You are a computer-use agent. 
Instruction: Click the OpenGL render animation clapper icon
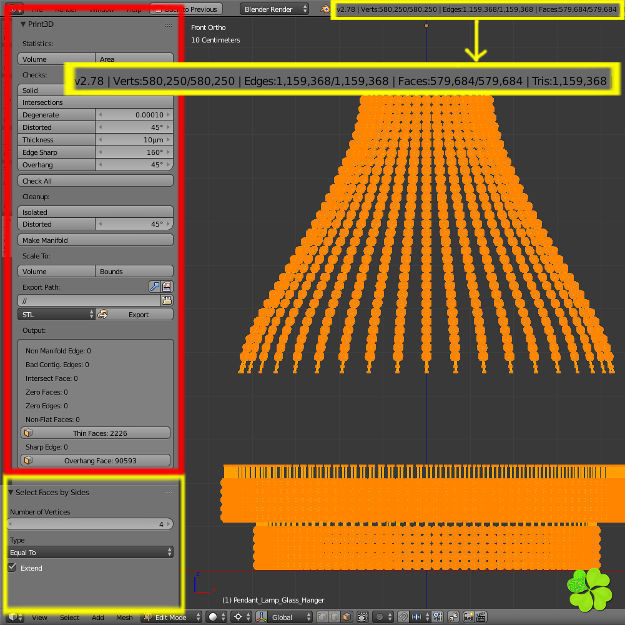[x=481, y=617]
